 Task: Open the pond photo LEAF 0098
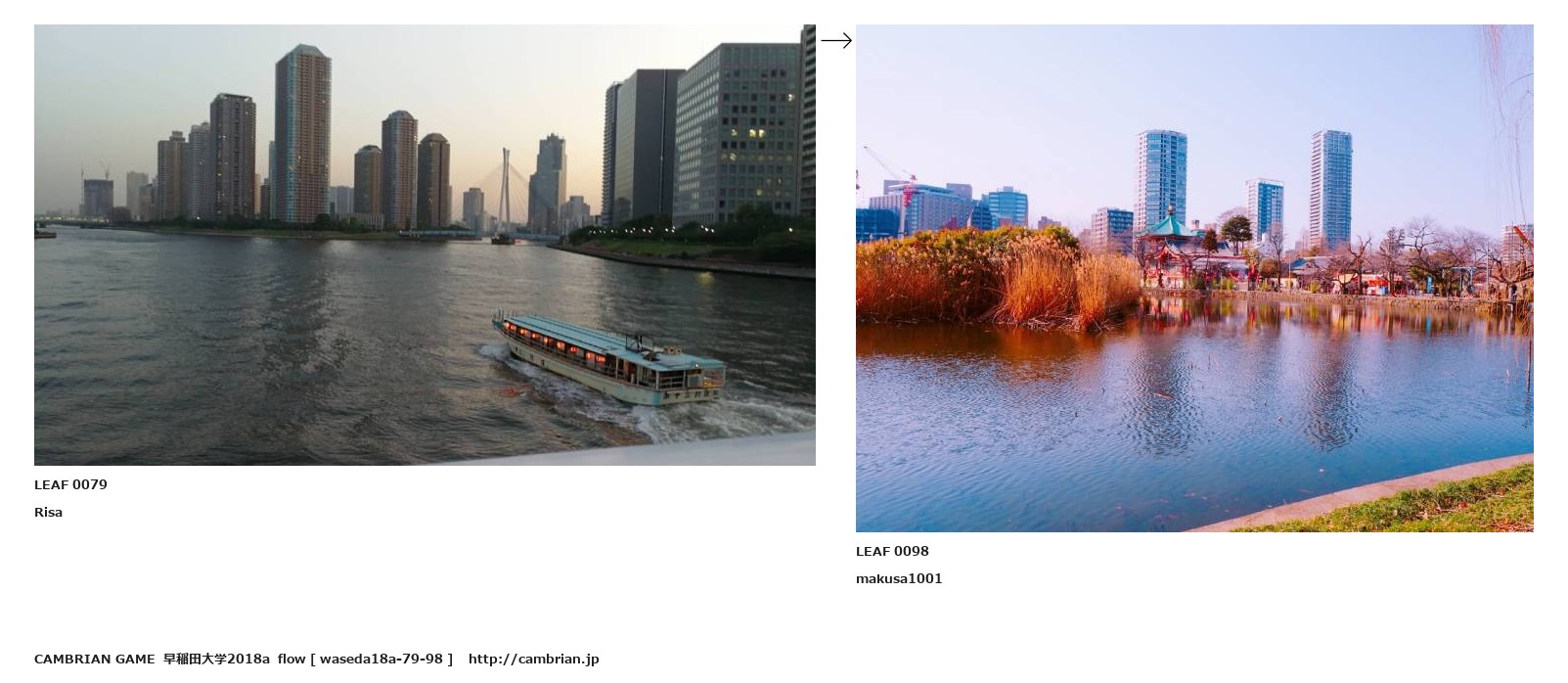click(1194, 278)
